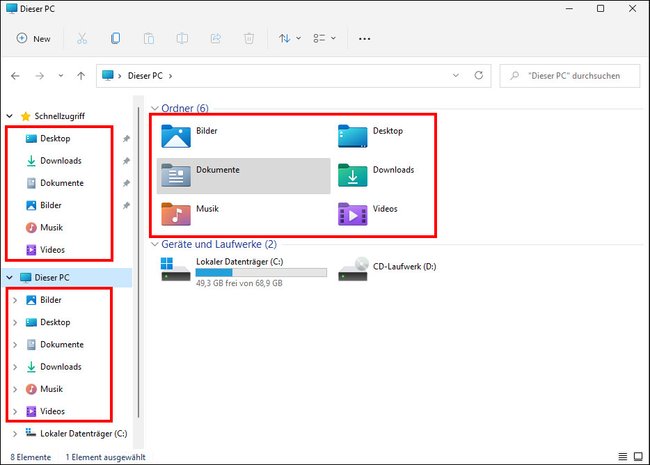Image resolution: width=650 pixels, height=465 pixels.
Task: Open Desktop under Schnellzugriff
Action: click(55, 138)
